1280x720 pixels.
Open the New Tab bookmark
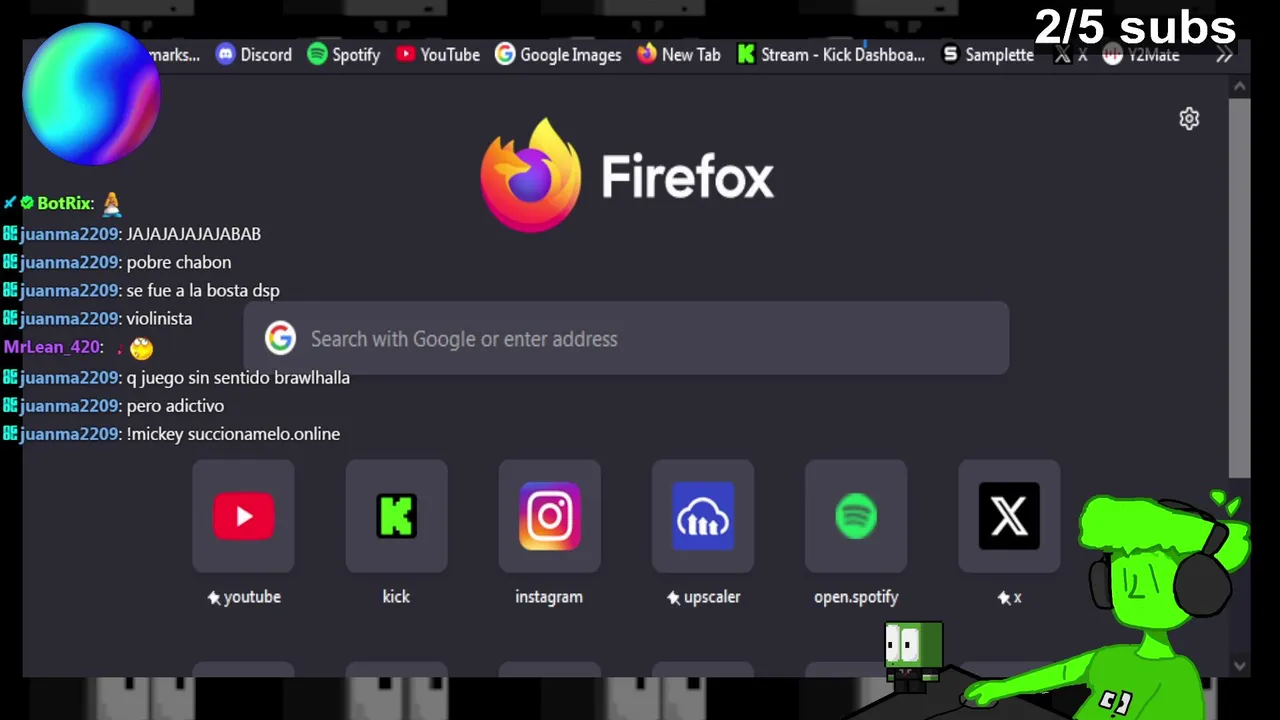678,55
